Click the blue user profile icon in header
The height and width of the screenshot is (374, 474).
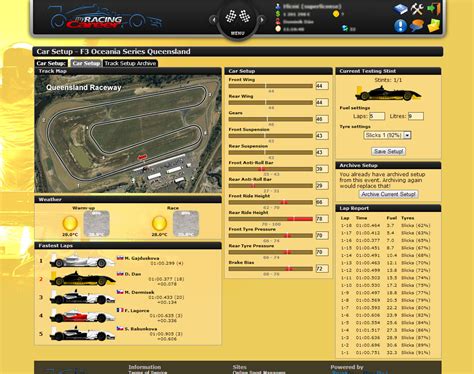point(278,6)
